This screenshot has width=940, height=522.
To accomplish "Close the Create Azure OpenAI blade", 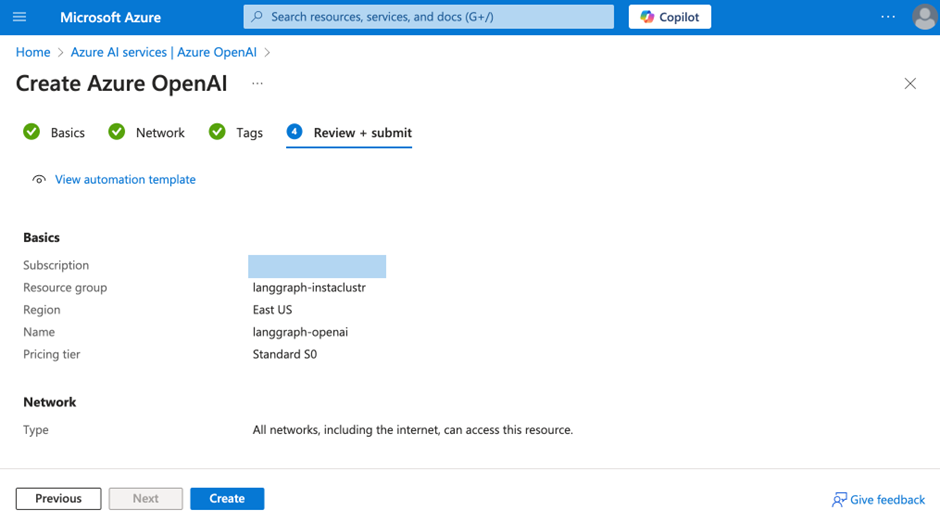I will pos(910,83).
